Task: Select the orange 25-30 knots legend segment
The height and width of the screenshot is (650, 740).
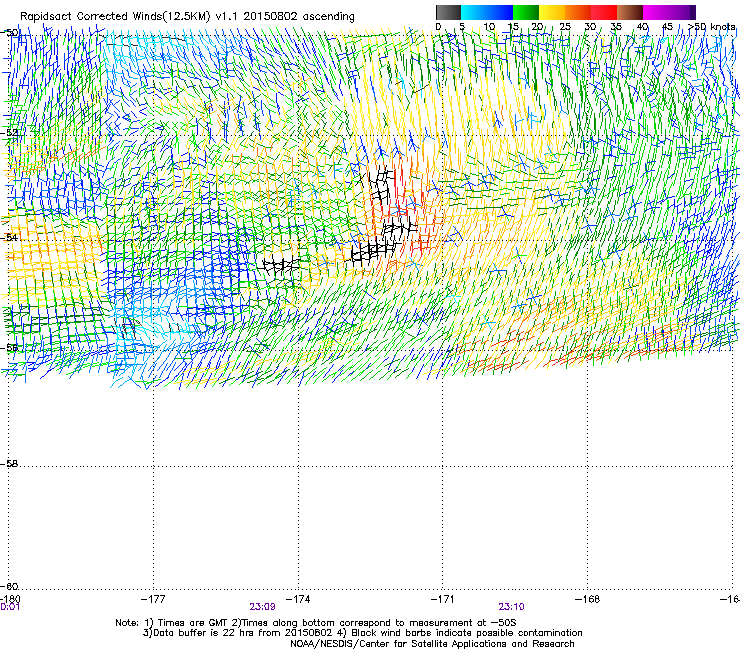Action: 578,12
